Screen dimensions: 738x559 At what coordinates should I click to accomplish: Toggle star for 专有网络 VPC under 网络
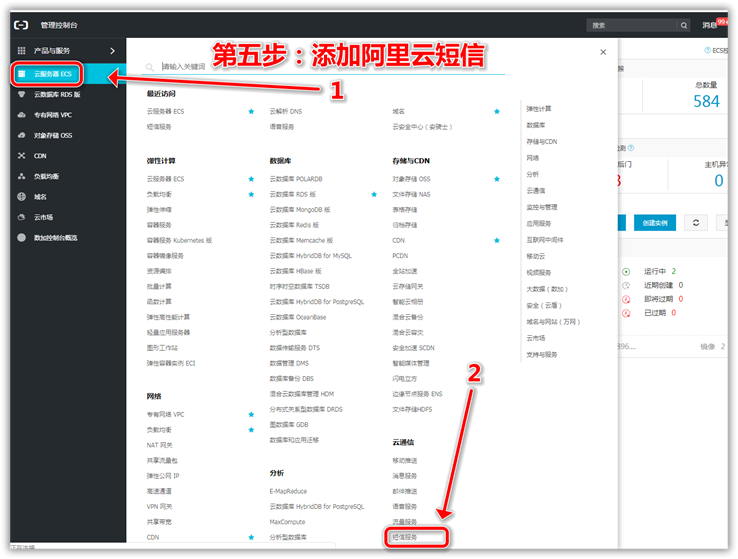click(x=251, y=415)
